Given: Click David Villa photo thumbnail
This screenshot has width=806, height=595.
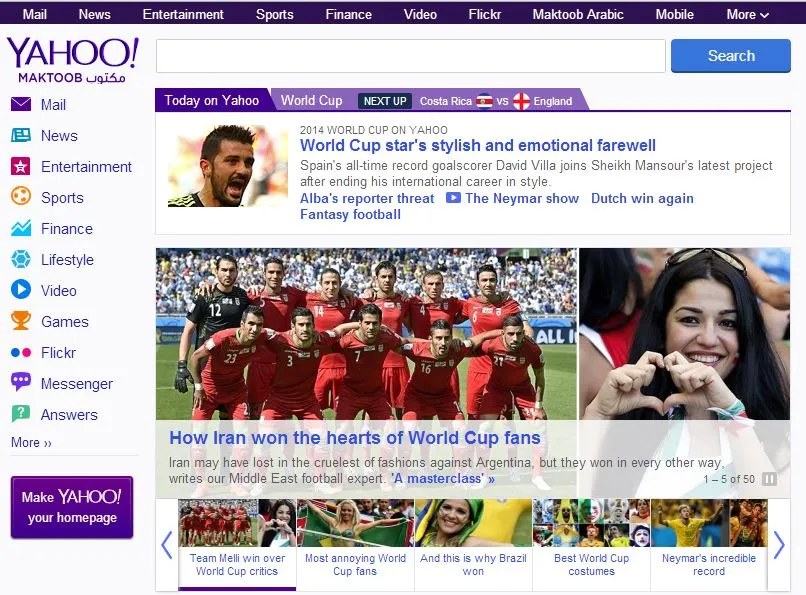Looking at the screenshot, I should [x=228, y=166].
